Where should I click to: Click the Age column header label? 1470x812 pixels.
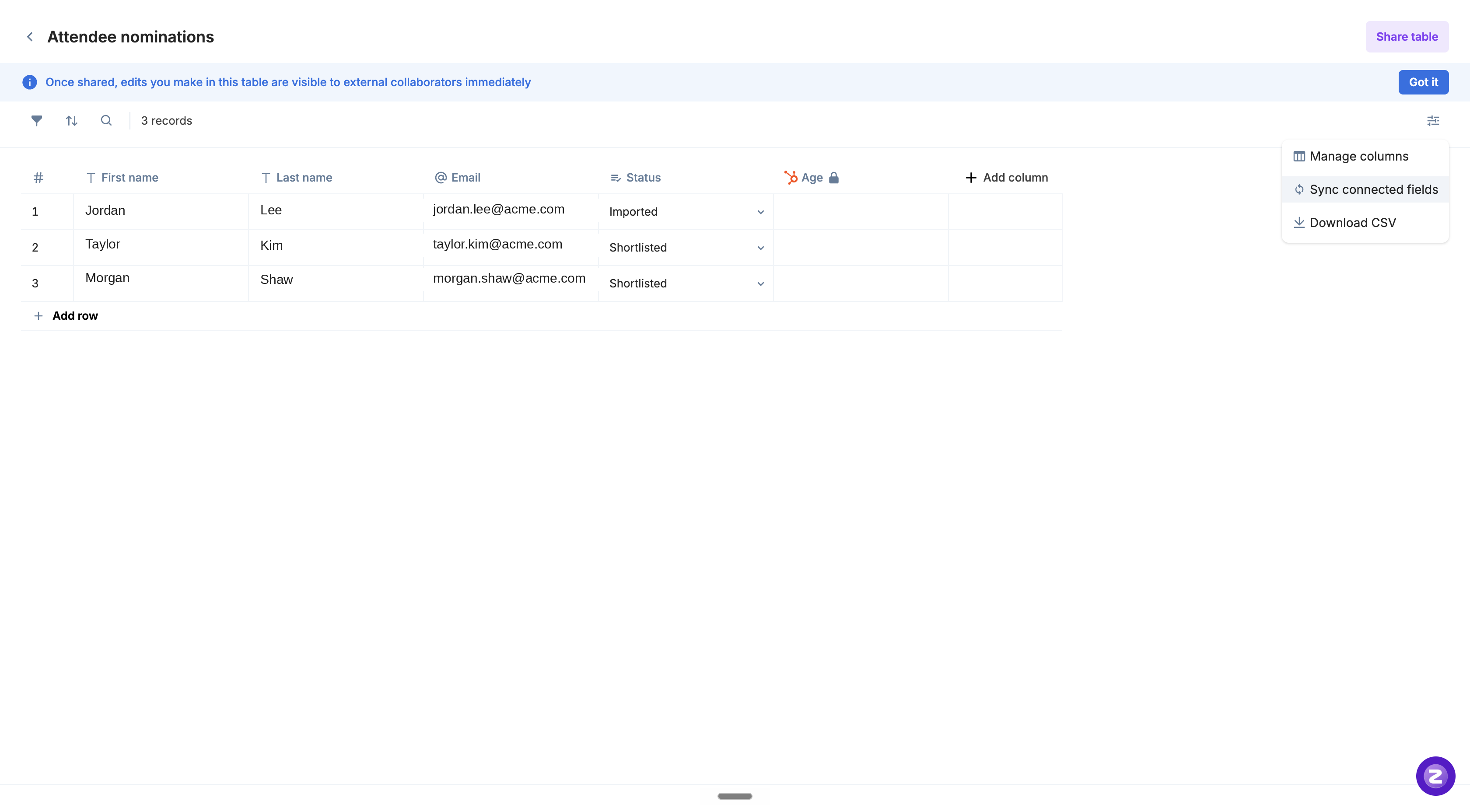(x=812, y=178)
